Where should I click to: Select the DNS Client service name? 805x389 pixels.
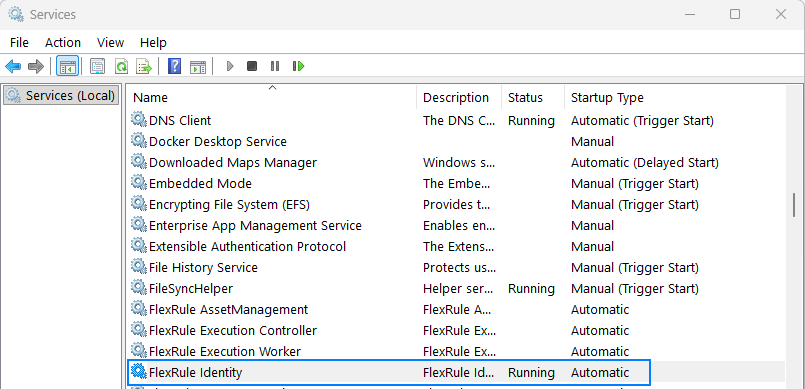point(180,121)
